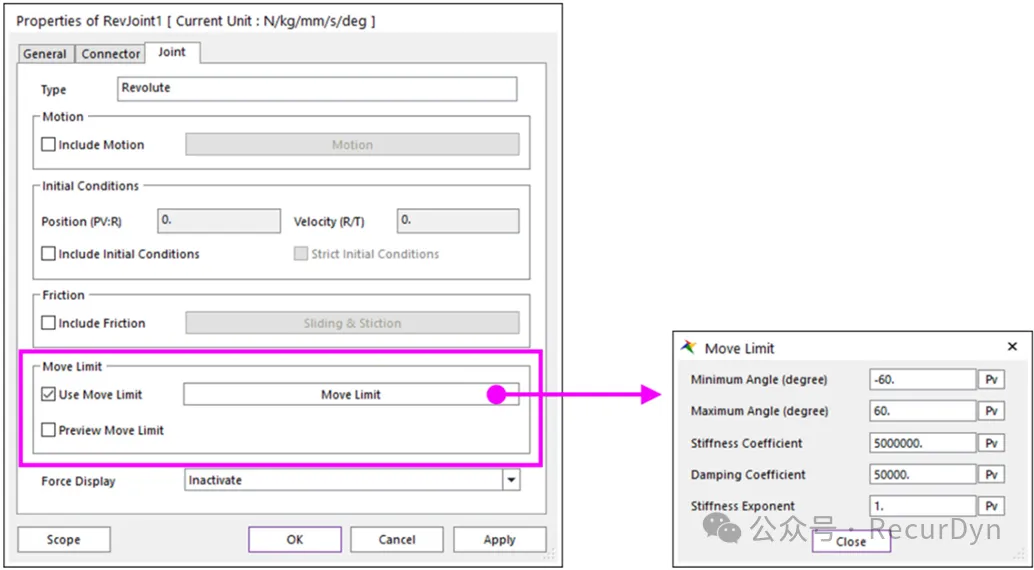Close the Move Limit dialog with X
1034x570 pixels.
click(x=1012, y=347)
